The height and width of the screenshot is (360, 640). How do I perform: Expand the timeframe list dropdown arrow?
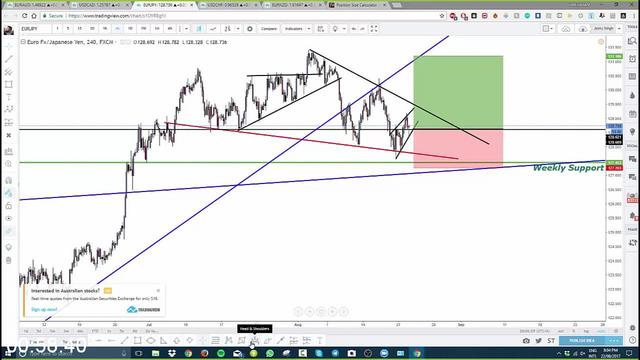187,29
